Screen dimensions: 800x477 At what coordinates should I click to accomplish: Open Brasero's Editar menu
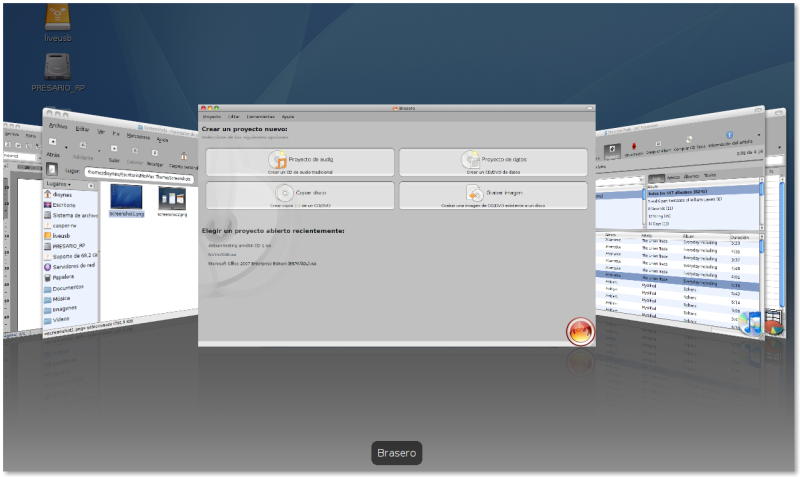(x=234, y=117)
